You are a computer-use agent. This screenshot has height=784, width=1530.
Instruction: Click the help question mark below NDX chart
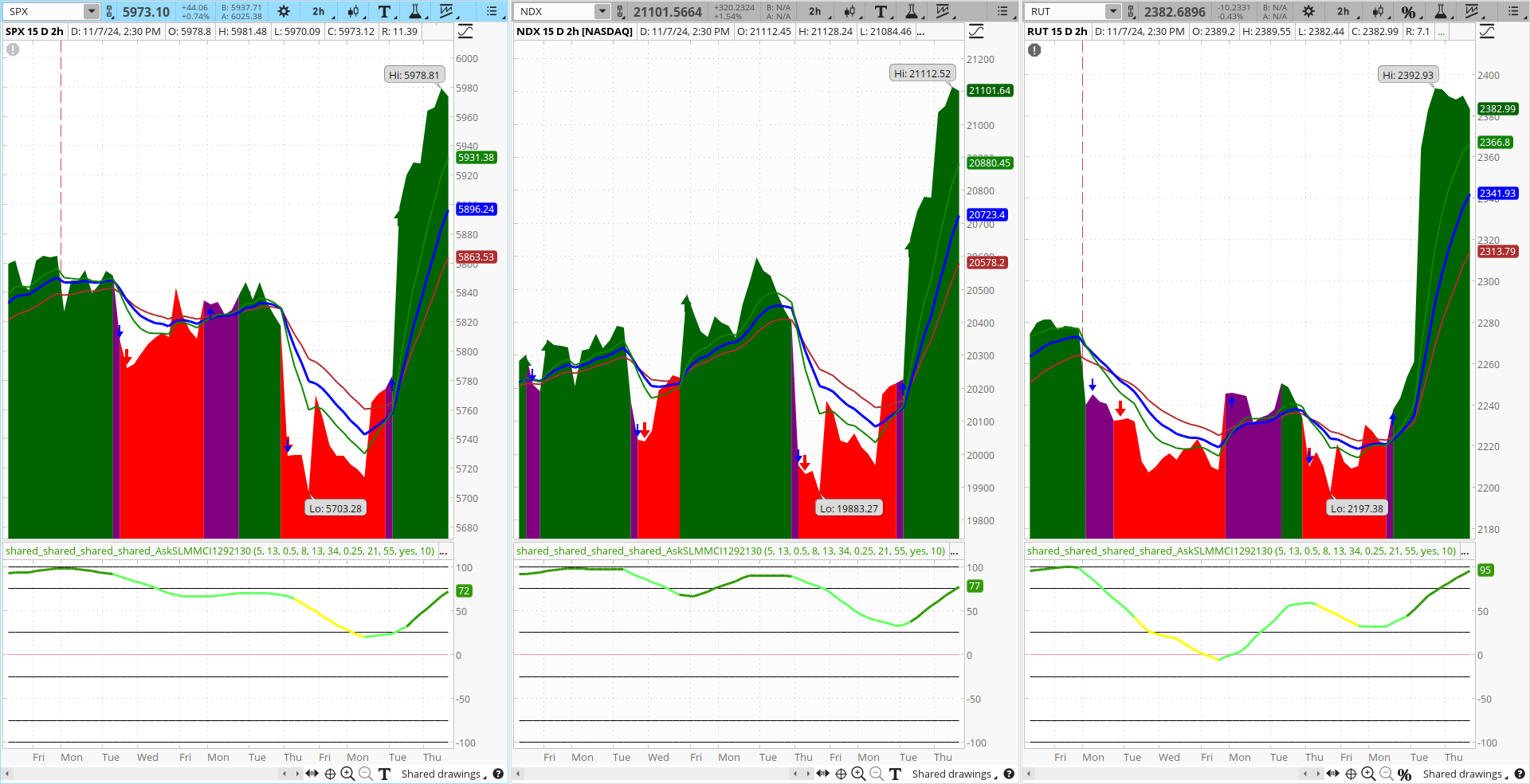coord(1009,774)
